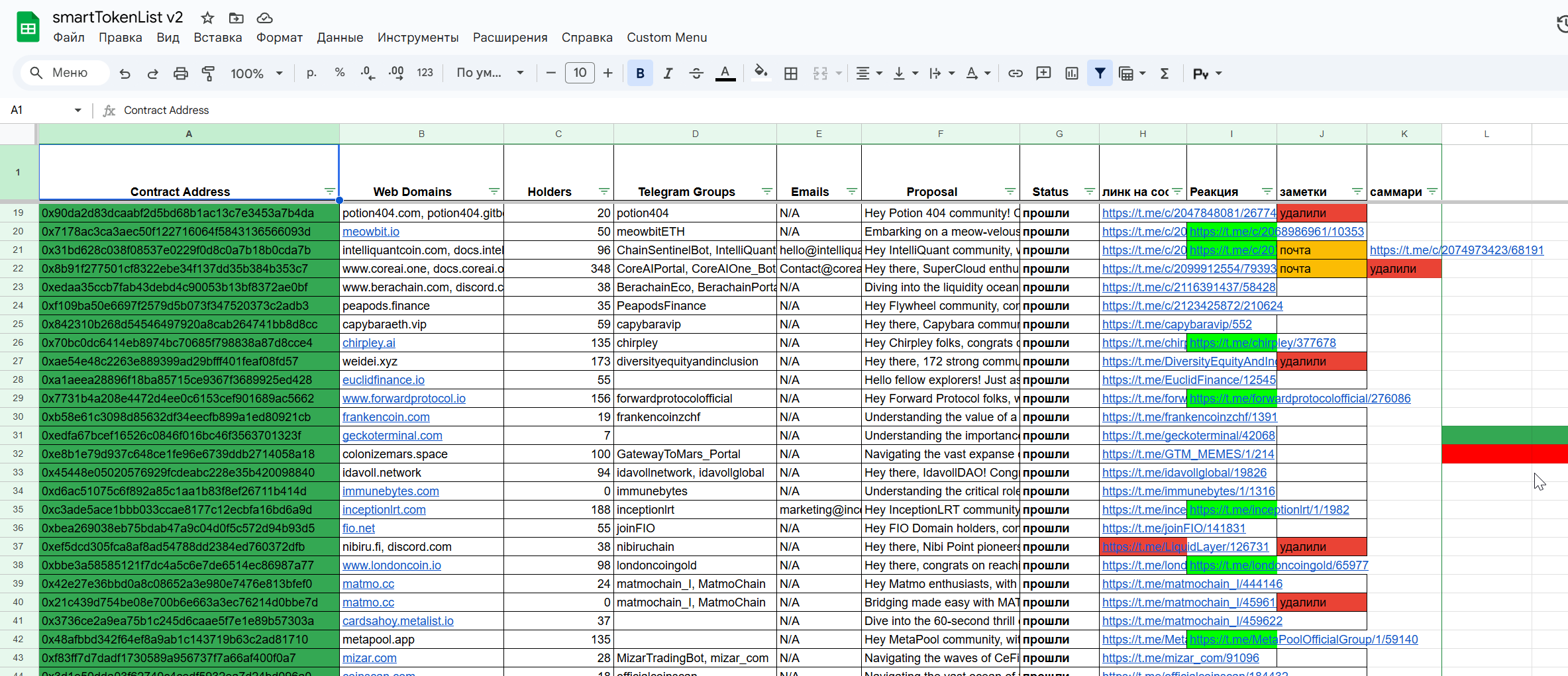
Task: Open the Custom Menu
Action: (666, 38)
